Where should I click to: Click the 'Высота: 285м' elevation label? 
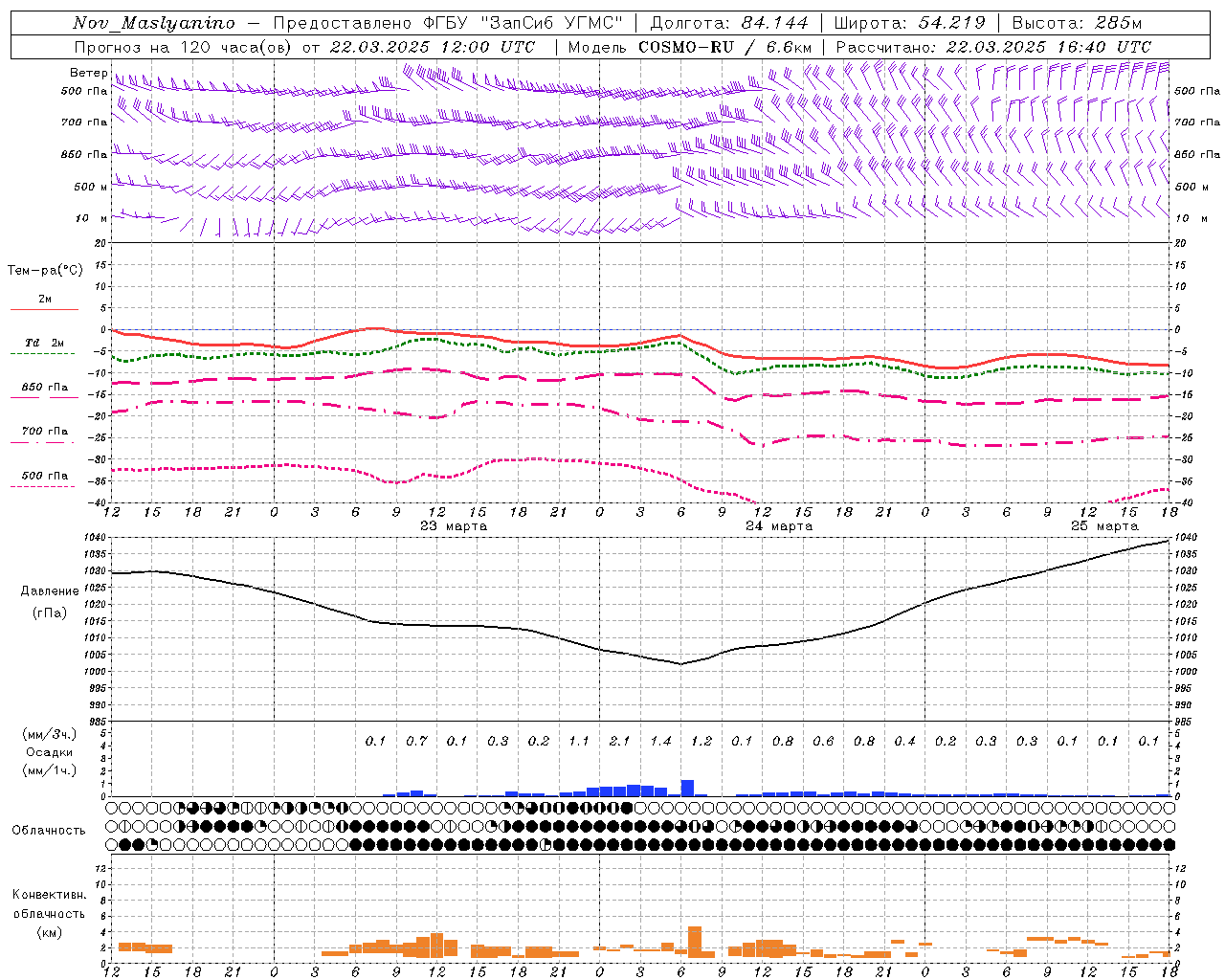click(x=1077, y=23)
